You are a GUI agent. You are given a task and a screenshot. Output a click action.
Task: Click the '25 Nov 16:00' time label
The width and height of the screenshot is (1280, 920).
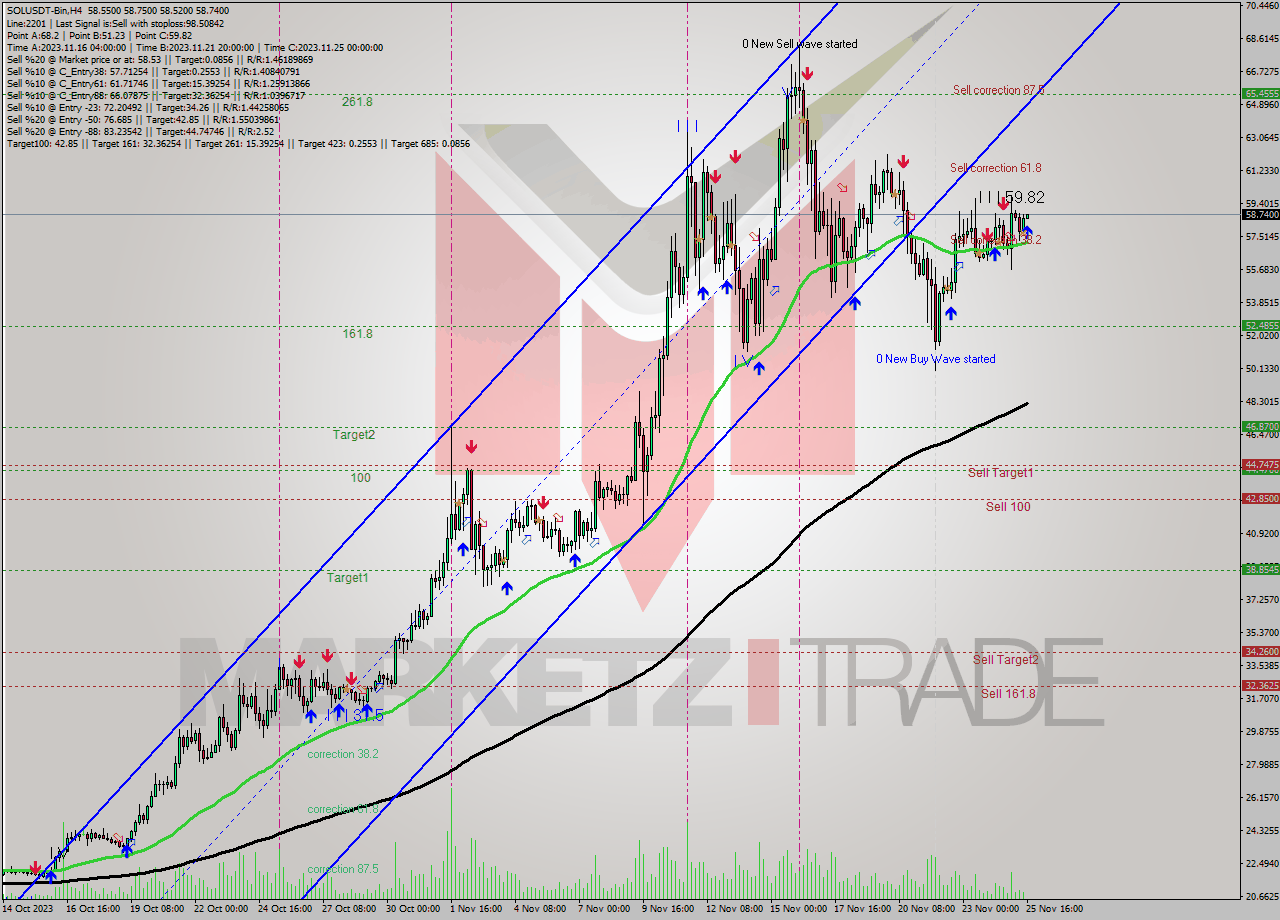click(x=1054, y=909)
